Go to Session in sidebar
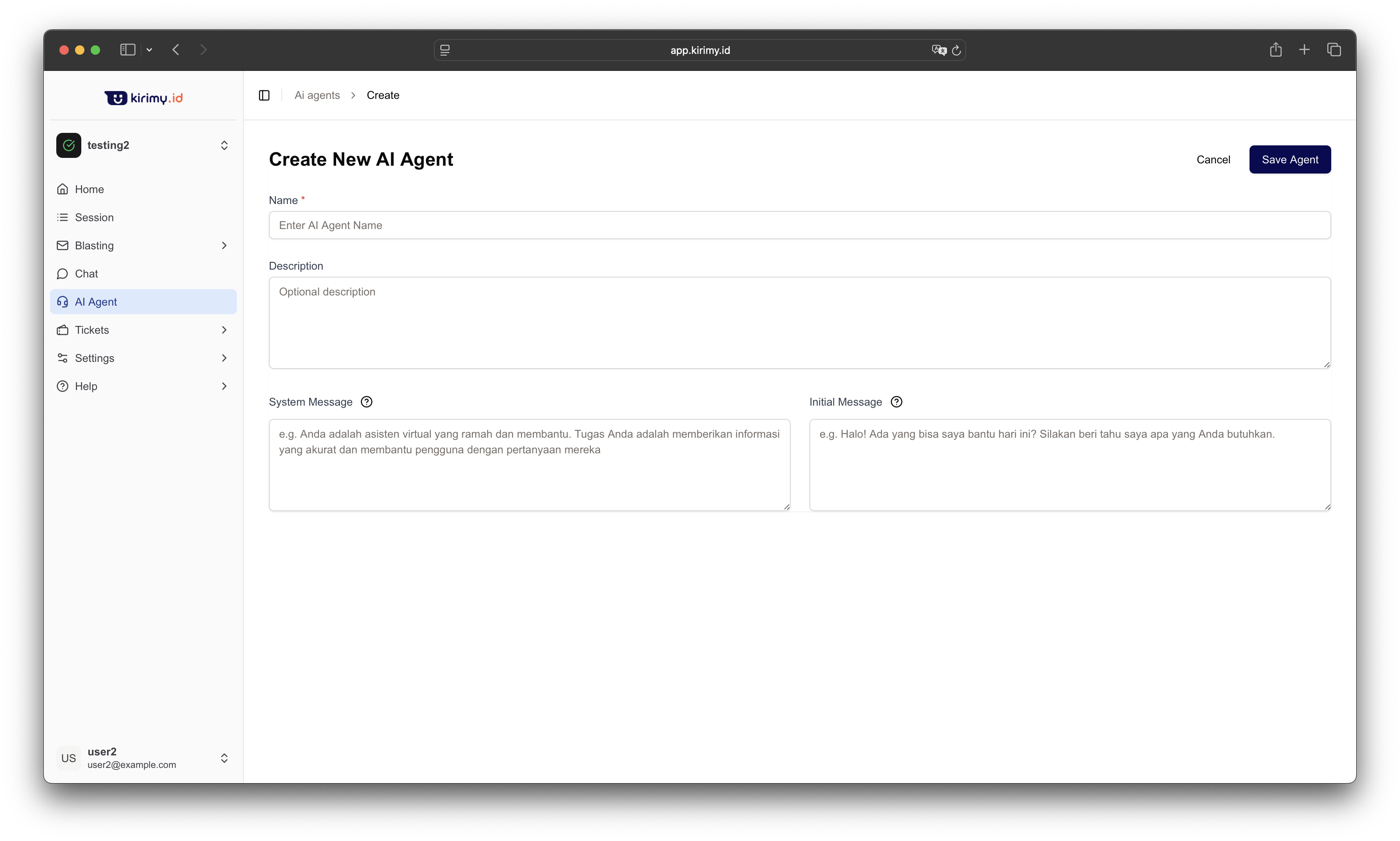This screenshot has height=841, width=1400. 94,218
